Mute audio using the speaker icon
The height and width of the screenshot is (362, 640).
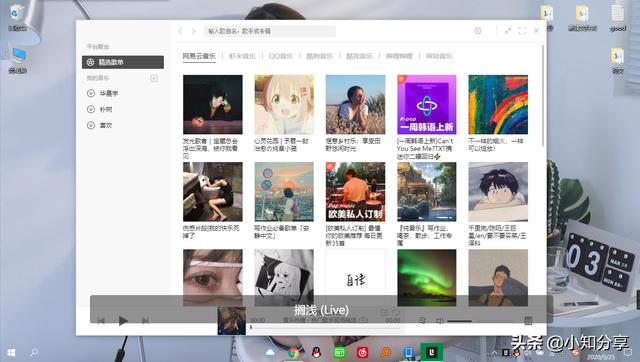[440, 321]
